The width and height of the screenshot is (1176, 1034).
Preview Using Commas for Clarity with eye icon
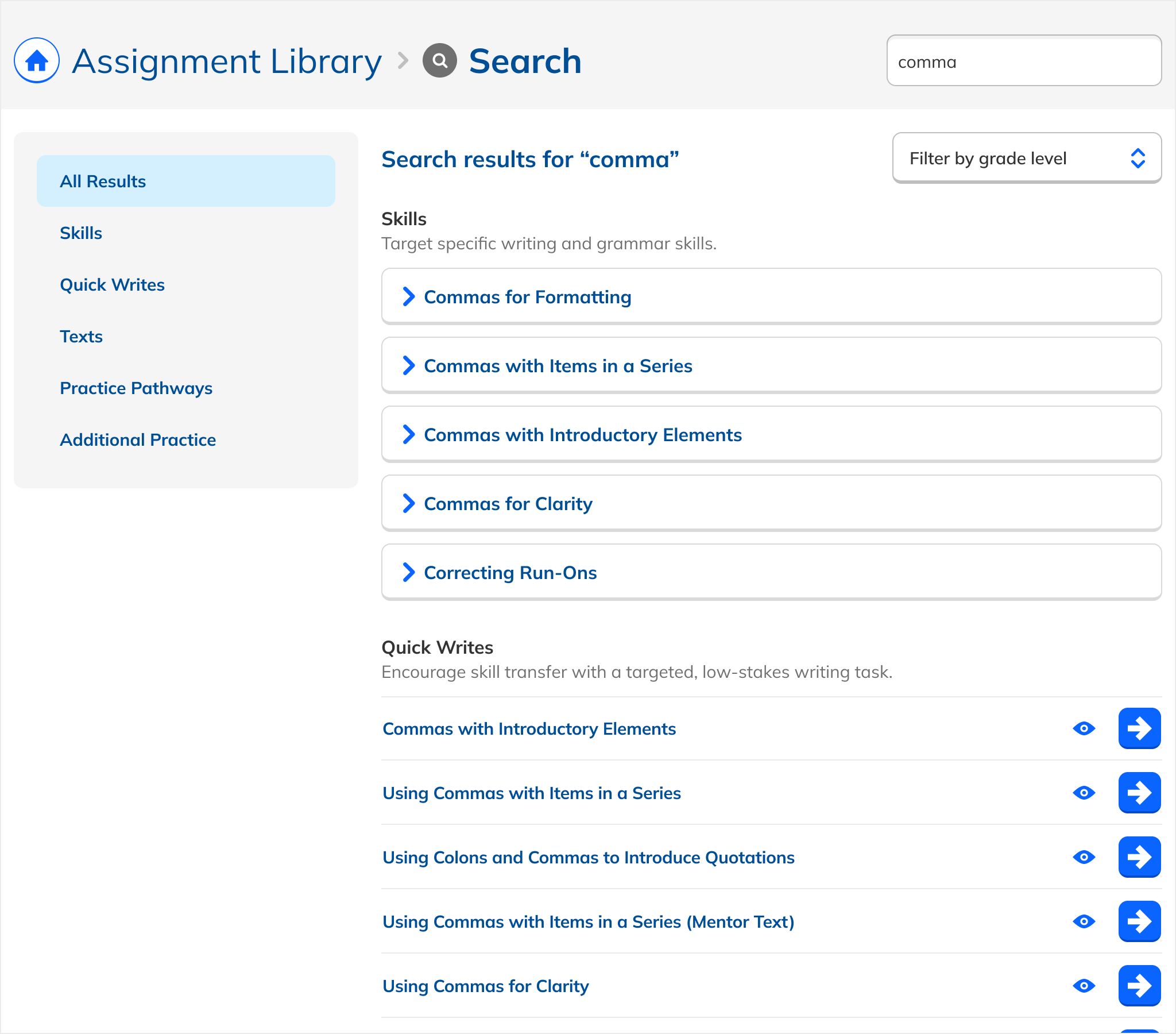point(1084,986)
